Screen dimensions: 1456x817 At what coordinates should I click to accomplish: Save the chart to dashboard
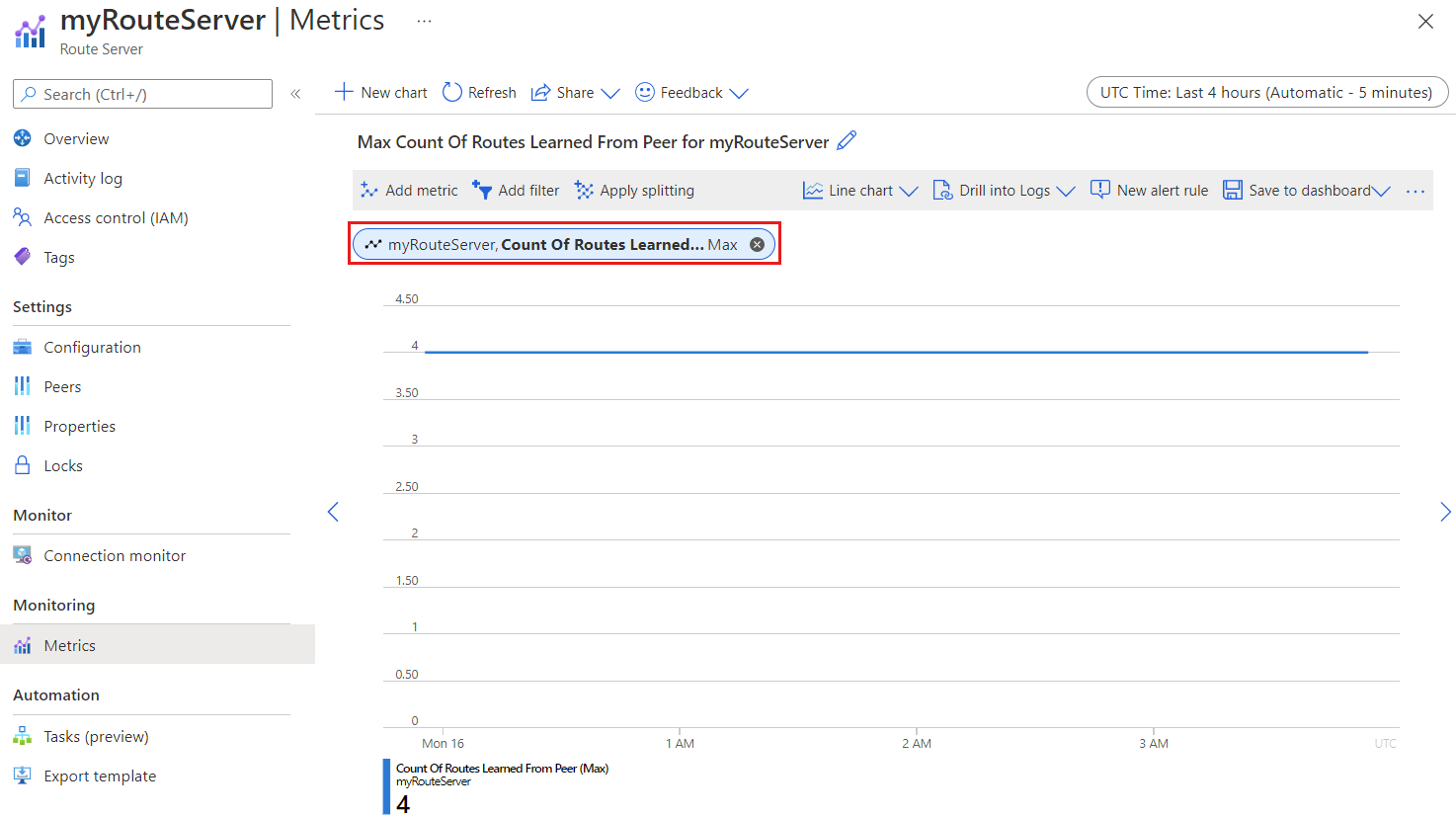pos(1299,190)
